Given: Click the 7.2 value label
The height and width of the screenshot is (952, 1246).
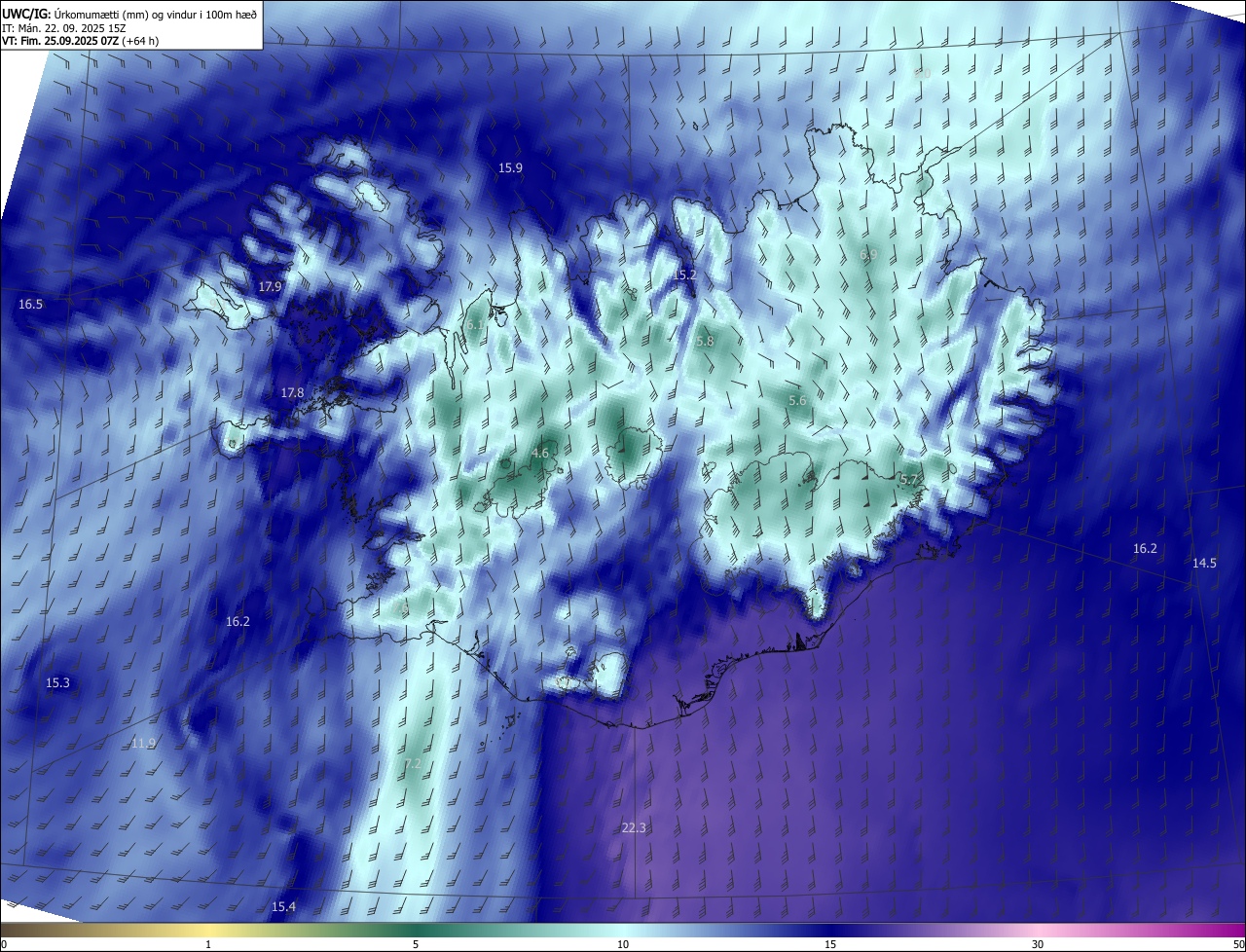Looking at the screenshot, I should click(x=413, y=763).
